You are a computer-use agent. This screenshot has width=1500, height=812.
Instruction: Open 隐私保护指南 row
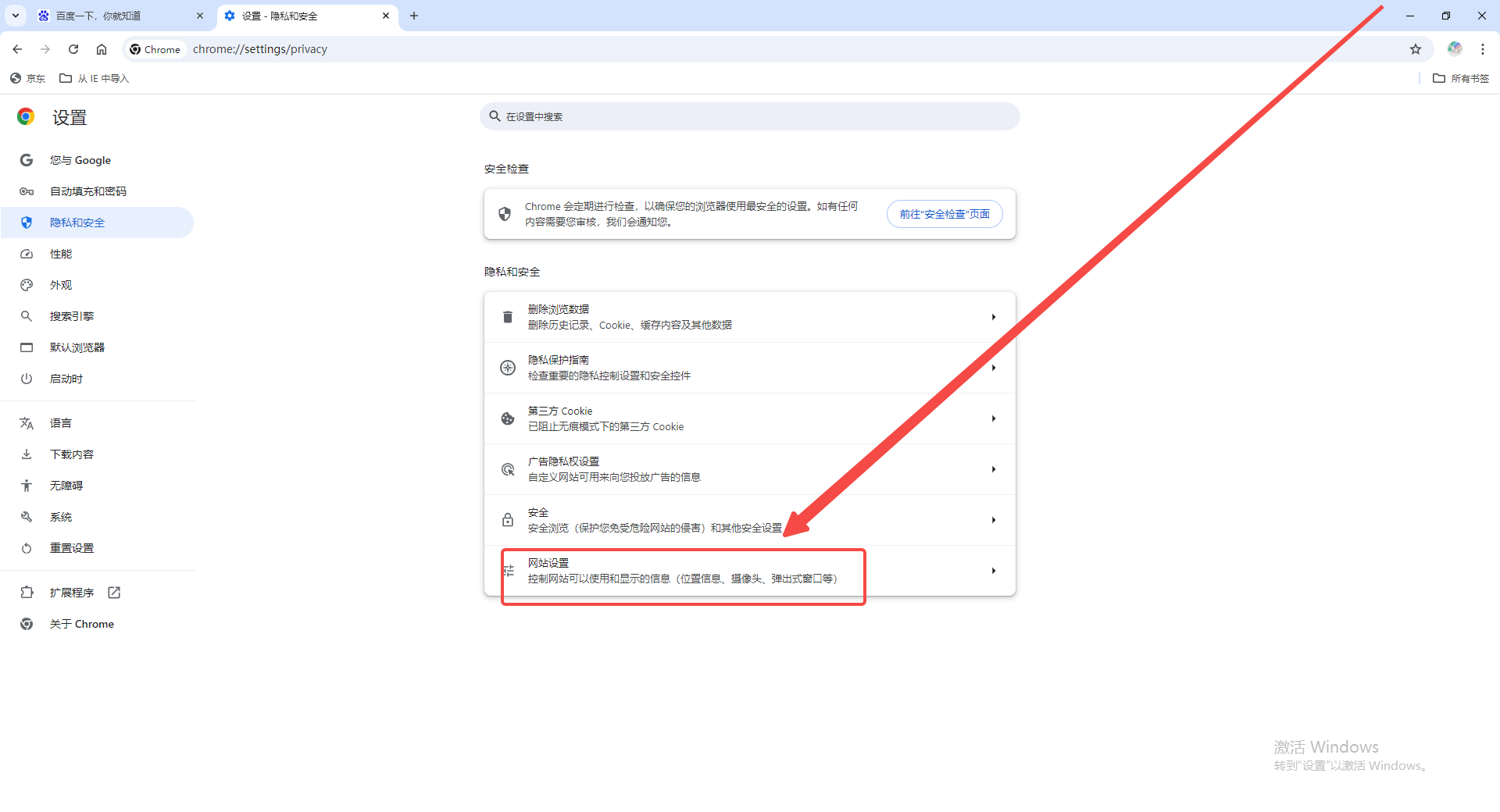(x=750, y=368)
